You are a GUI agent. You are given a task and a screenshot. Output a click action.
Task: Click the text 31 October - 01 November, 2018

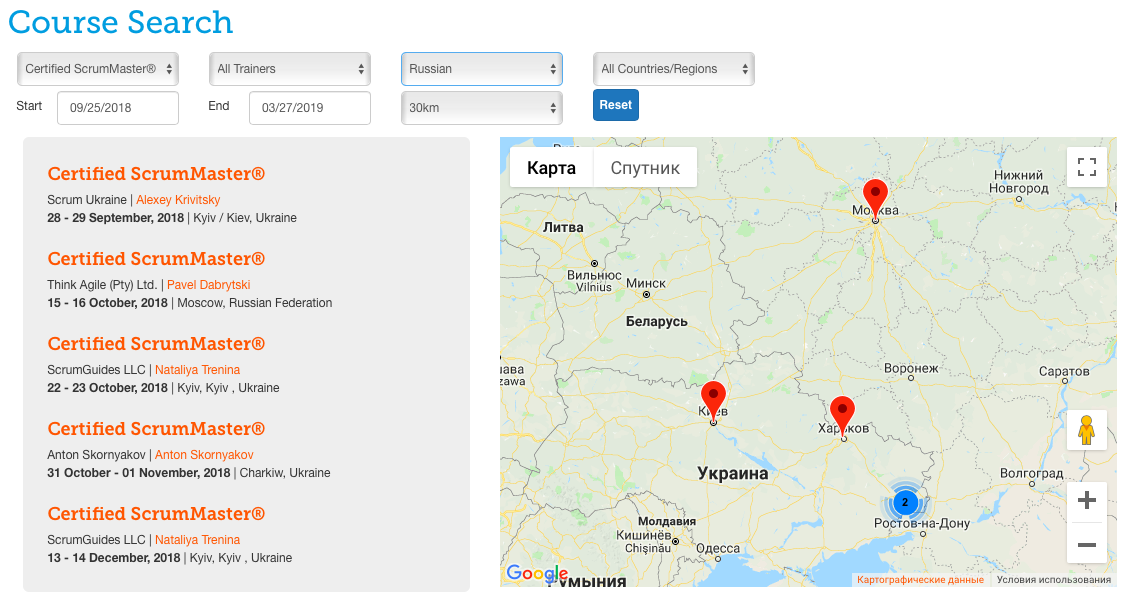point(139,473)
